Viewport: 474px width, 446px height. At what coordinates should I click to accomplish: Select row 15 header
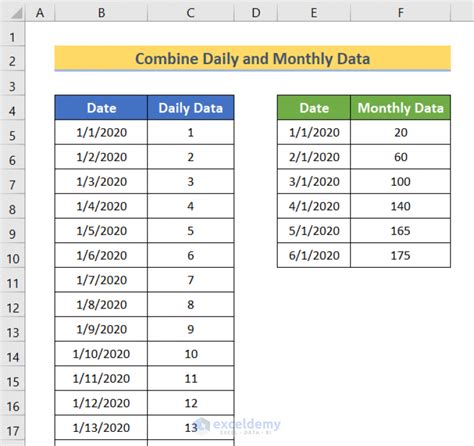click(12, 379)
